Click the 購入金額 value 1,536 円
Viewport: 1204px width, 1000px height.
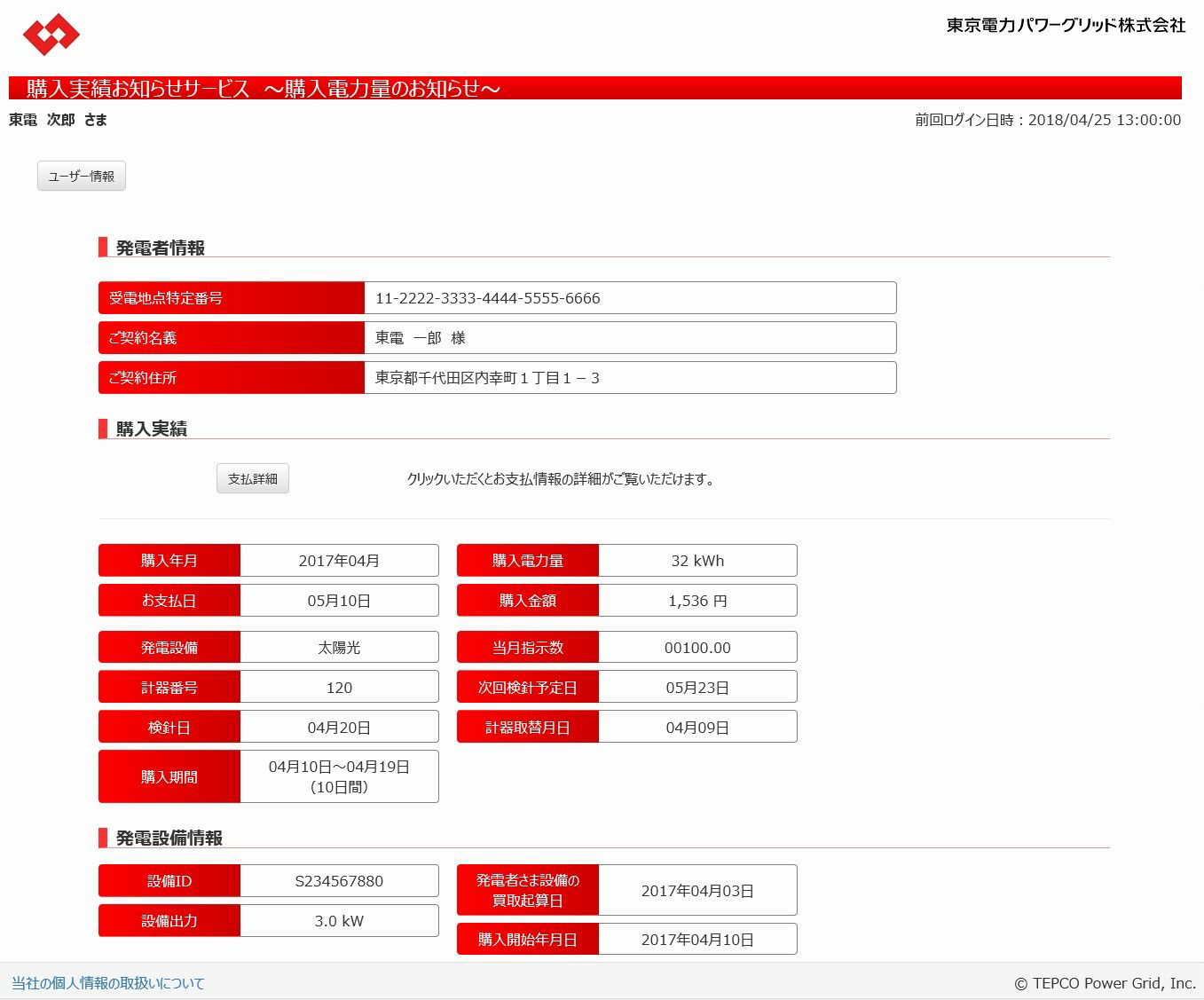click(697, 601)
